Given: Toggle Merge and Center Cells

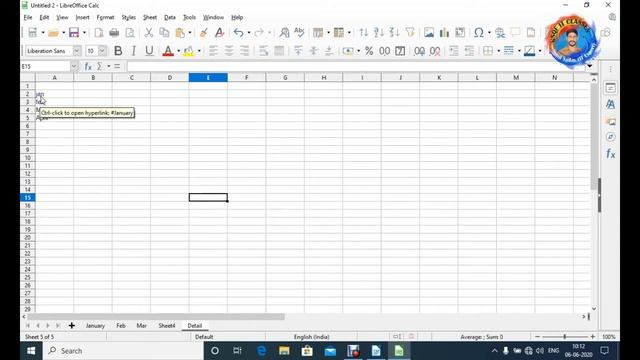Looking at the screenshot, I should (x=279, y=51).
